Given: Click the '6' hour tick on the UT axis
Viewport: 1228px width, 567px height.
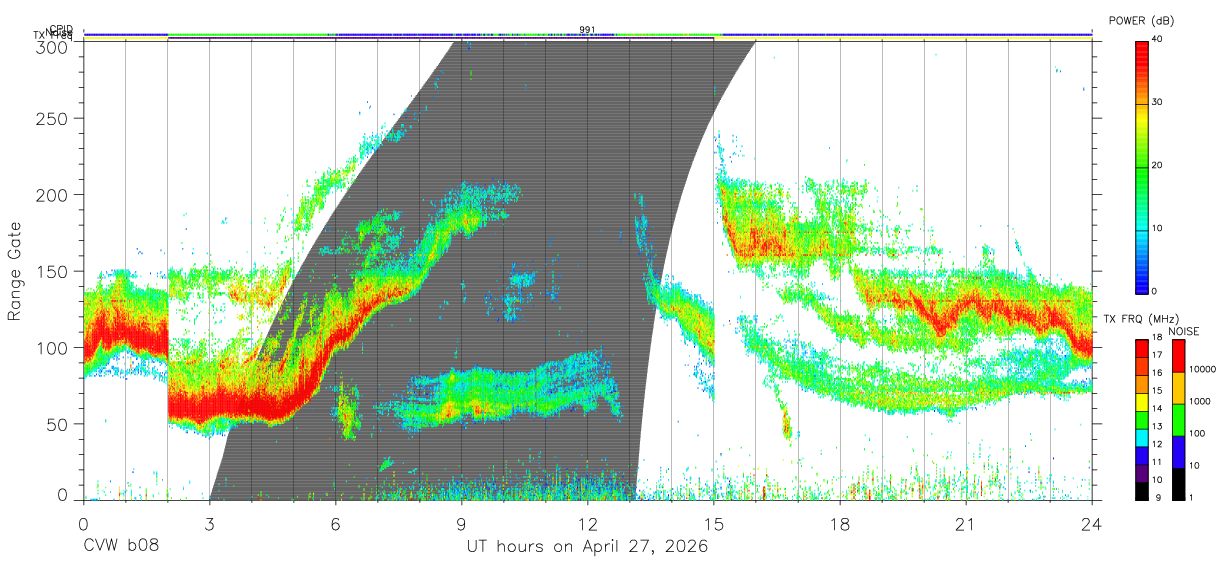Looking at the screenshot, I should pyautogui.click(x=335, y=523).
